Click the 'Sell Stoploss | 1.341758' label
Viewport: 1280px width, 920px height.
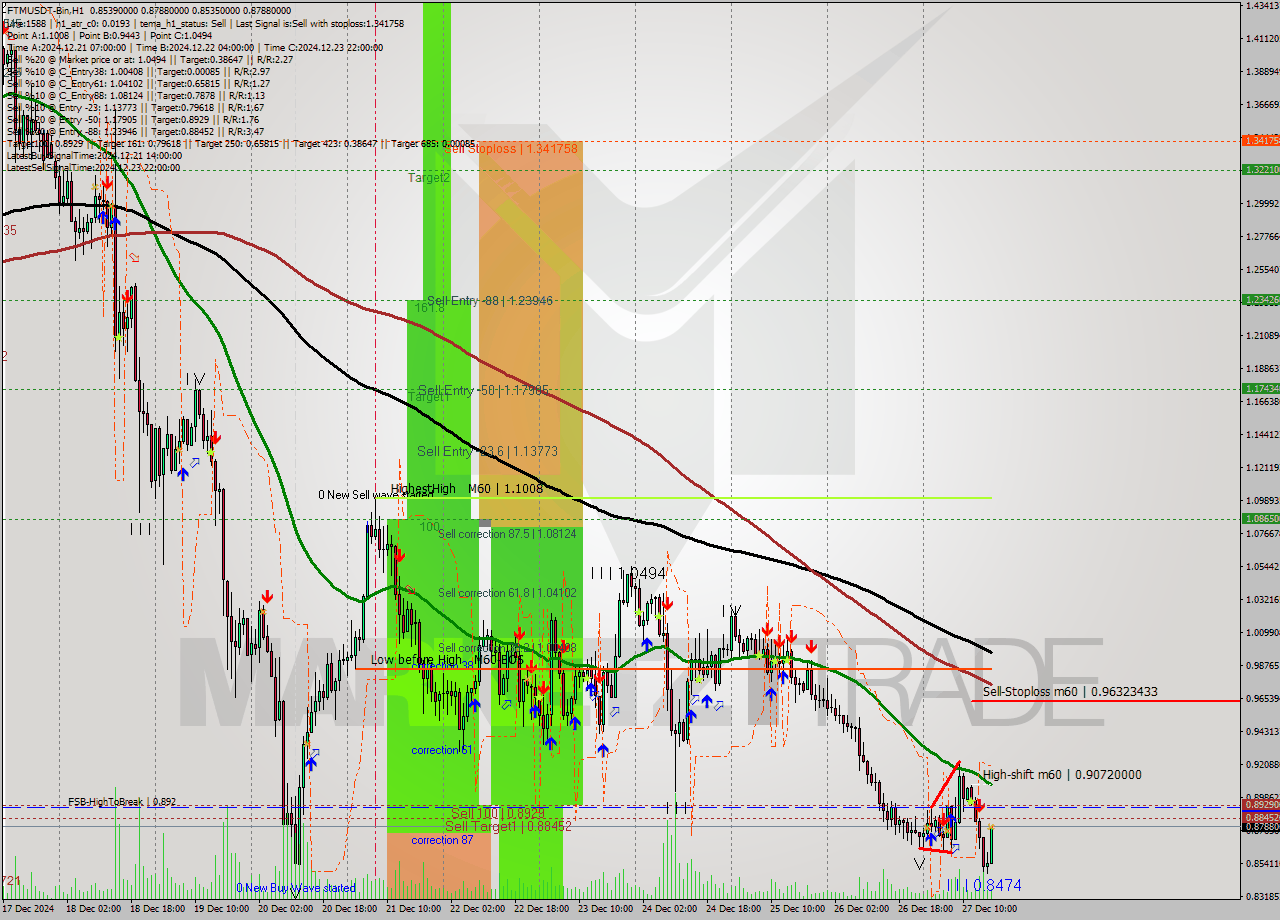[x=512, y=148]
